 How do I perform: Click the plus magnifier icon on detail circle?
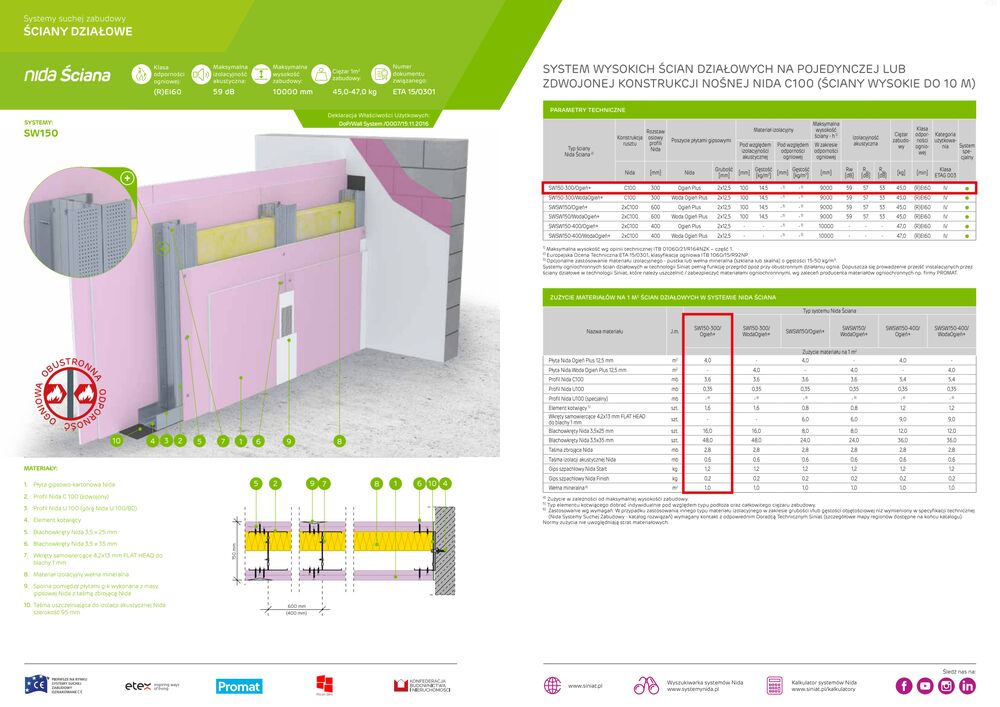127,177
